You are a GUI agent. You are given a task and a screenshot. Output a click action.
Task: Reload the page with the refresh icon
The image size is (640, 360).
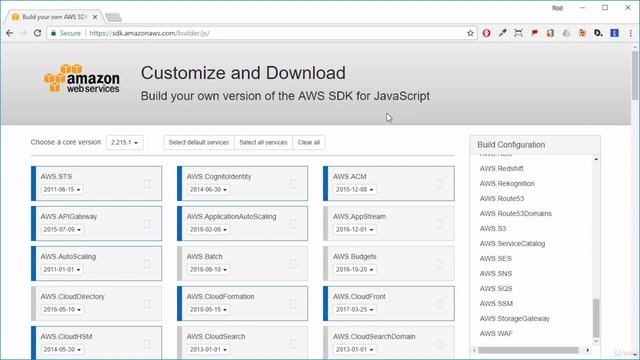[37, 33]
